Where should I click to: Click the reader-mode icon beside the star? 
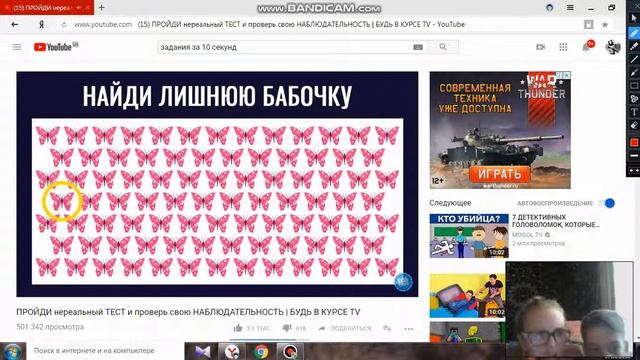pyautogui.click(x=588, y=24)
